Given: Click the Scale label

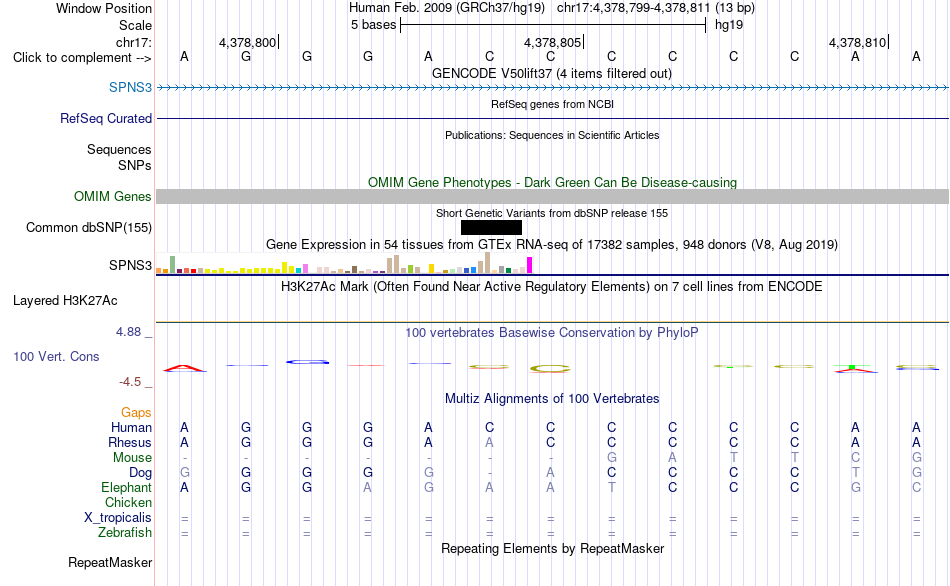Looking at the screenshot, I should (135, 25).
